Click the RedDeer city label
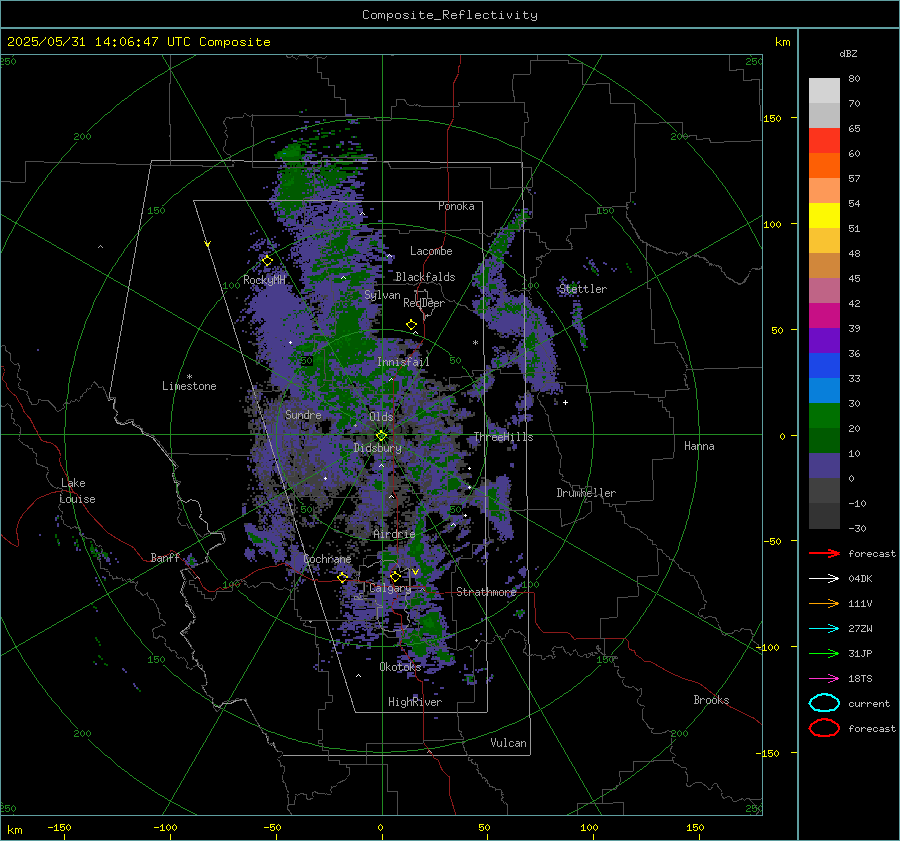 tap(424, 303)
